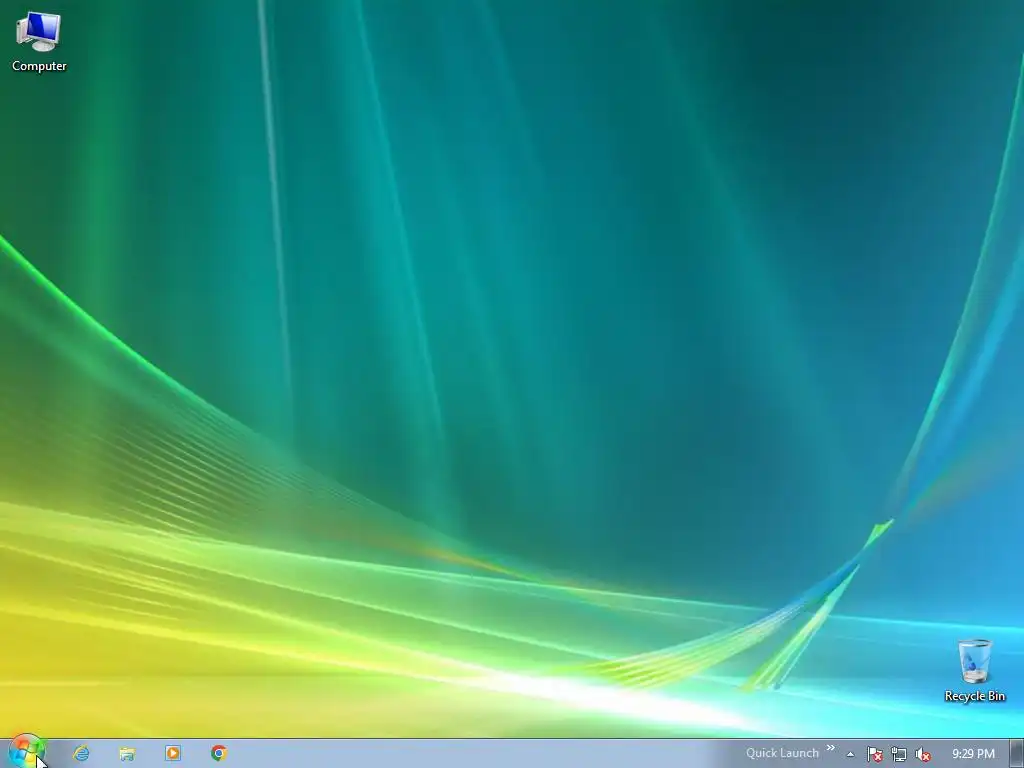Select the Computer desktop icon
Image resolution: width=1024 pixels, height=768 pixels.
click(x=39, y=42)
